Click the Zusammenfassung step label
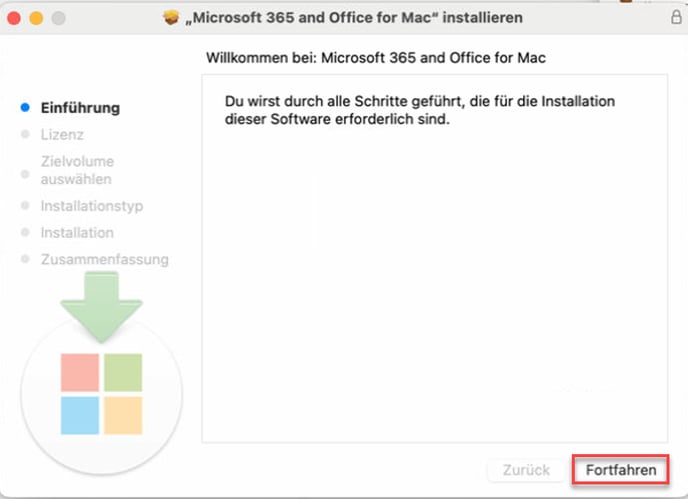Viewport: 688px width, 499px height. pos(104,259)
